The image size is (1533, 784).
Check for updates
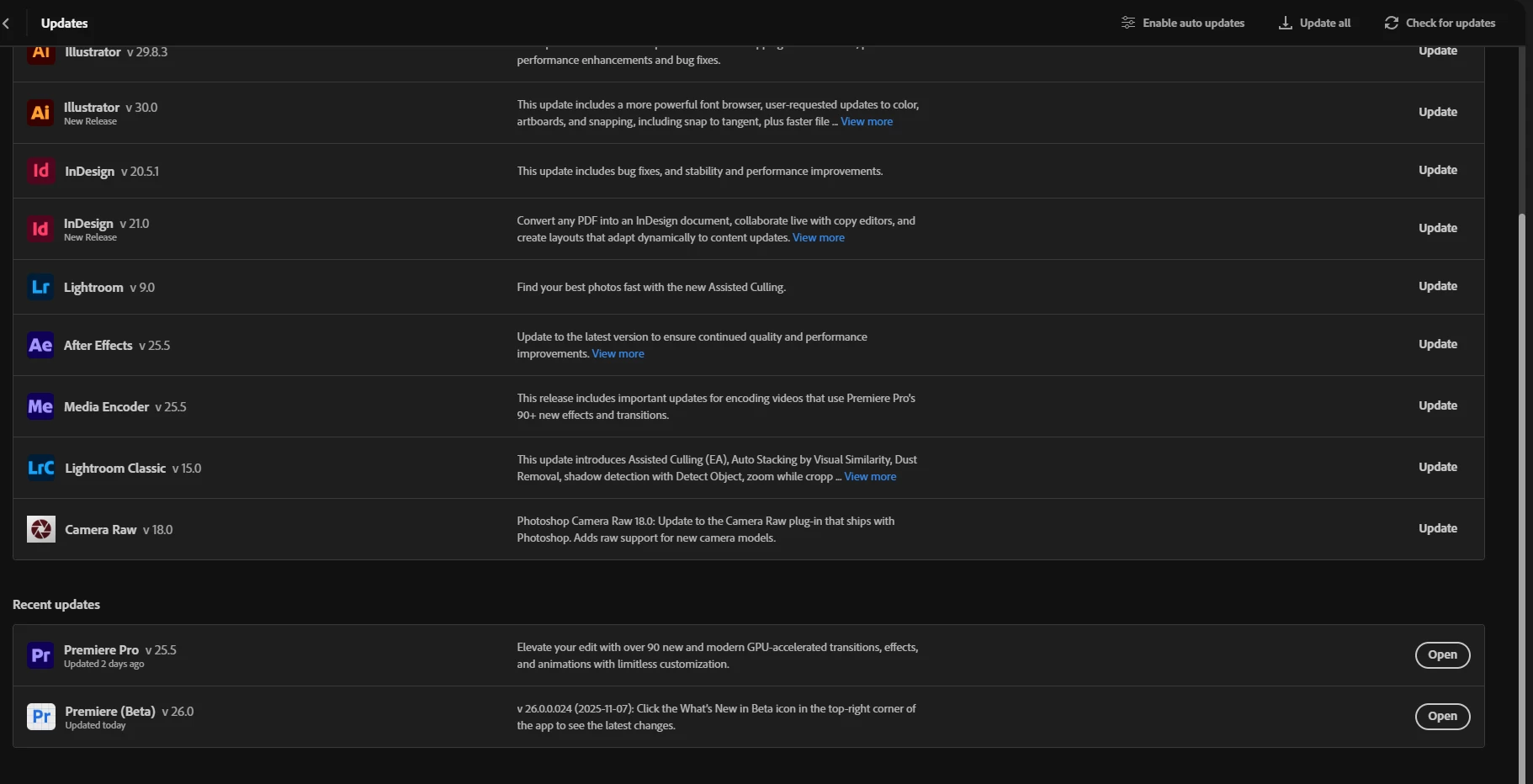click(1440, 23)
